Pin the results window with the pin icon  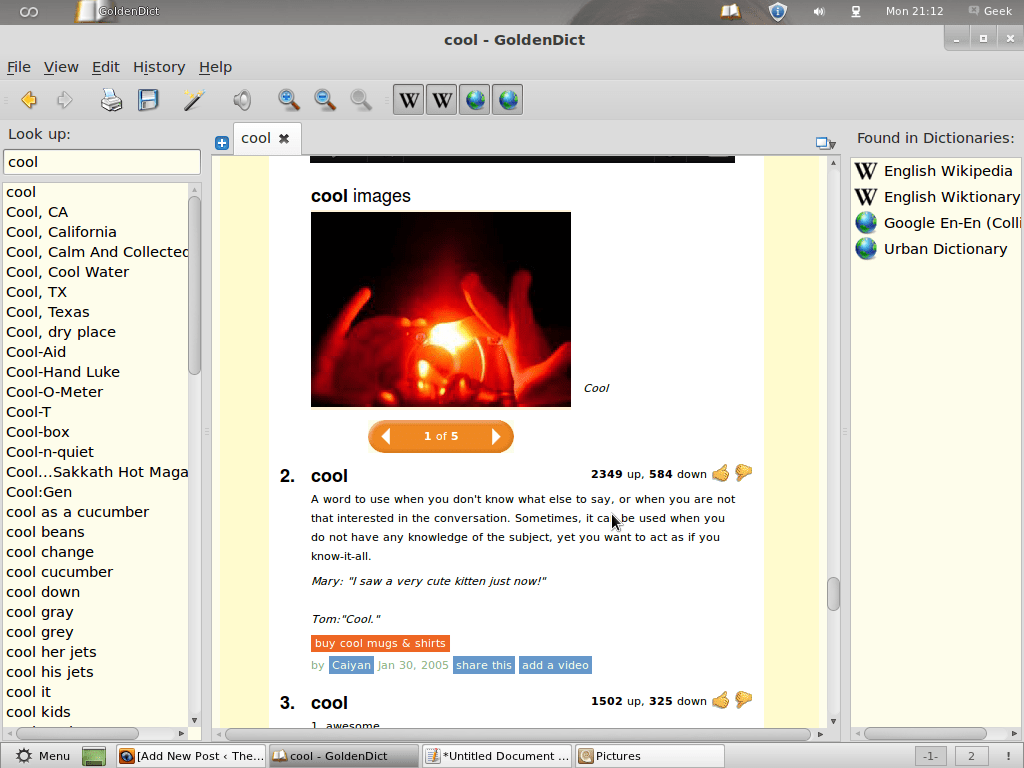(822, 142)
